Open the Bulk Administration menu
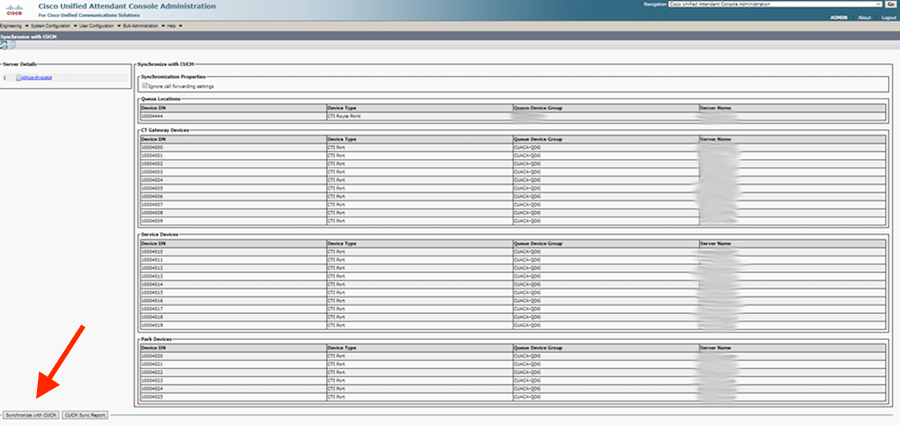The image size is (900, 425). click(x=143, y=26)
